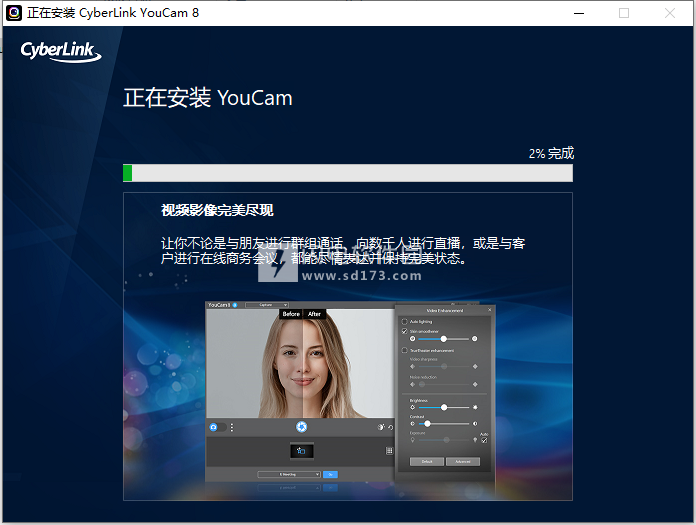696x525 pixels.
Task: Click the '视频影像完美尽现' feature heading
Action: point(217,210)
